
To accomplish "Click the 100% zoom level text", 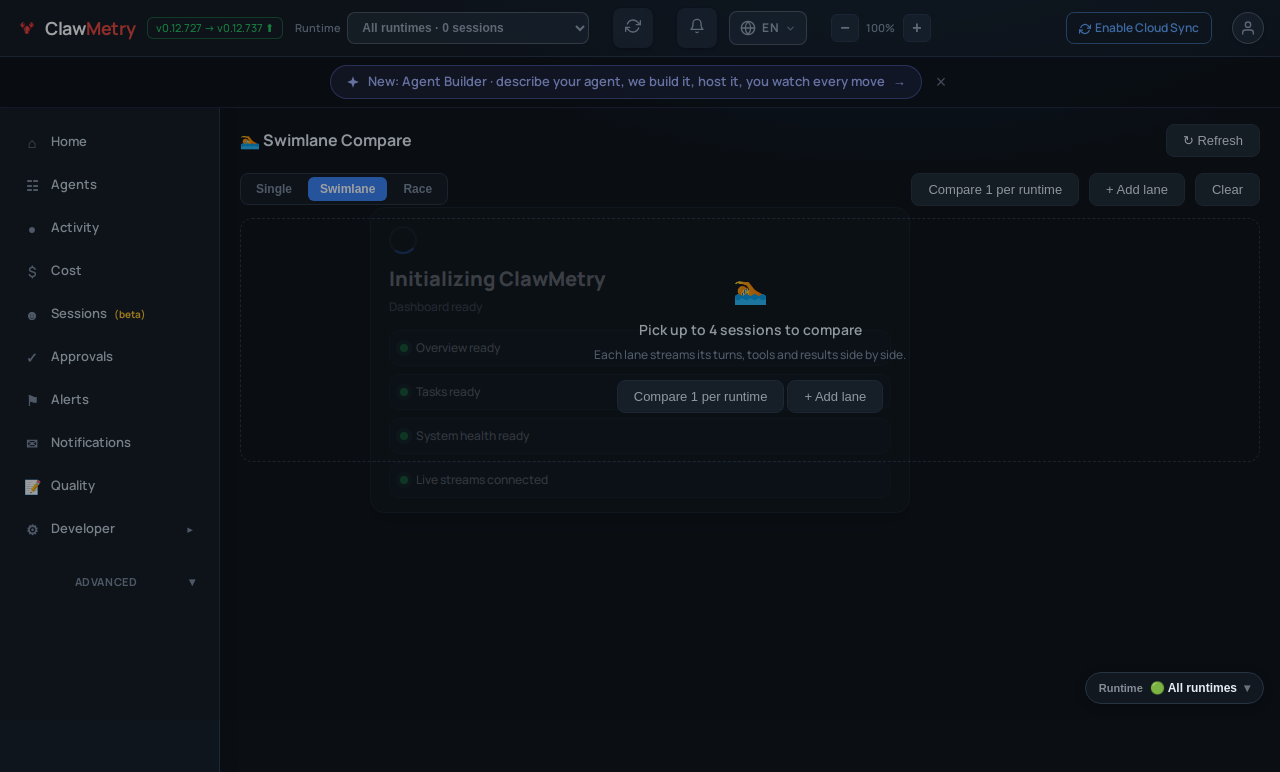I will [880, 28].
